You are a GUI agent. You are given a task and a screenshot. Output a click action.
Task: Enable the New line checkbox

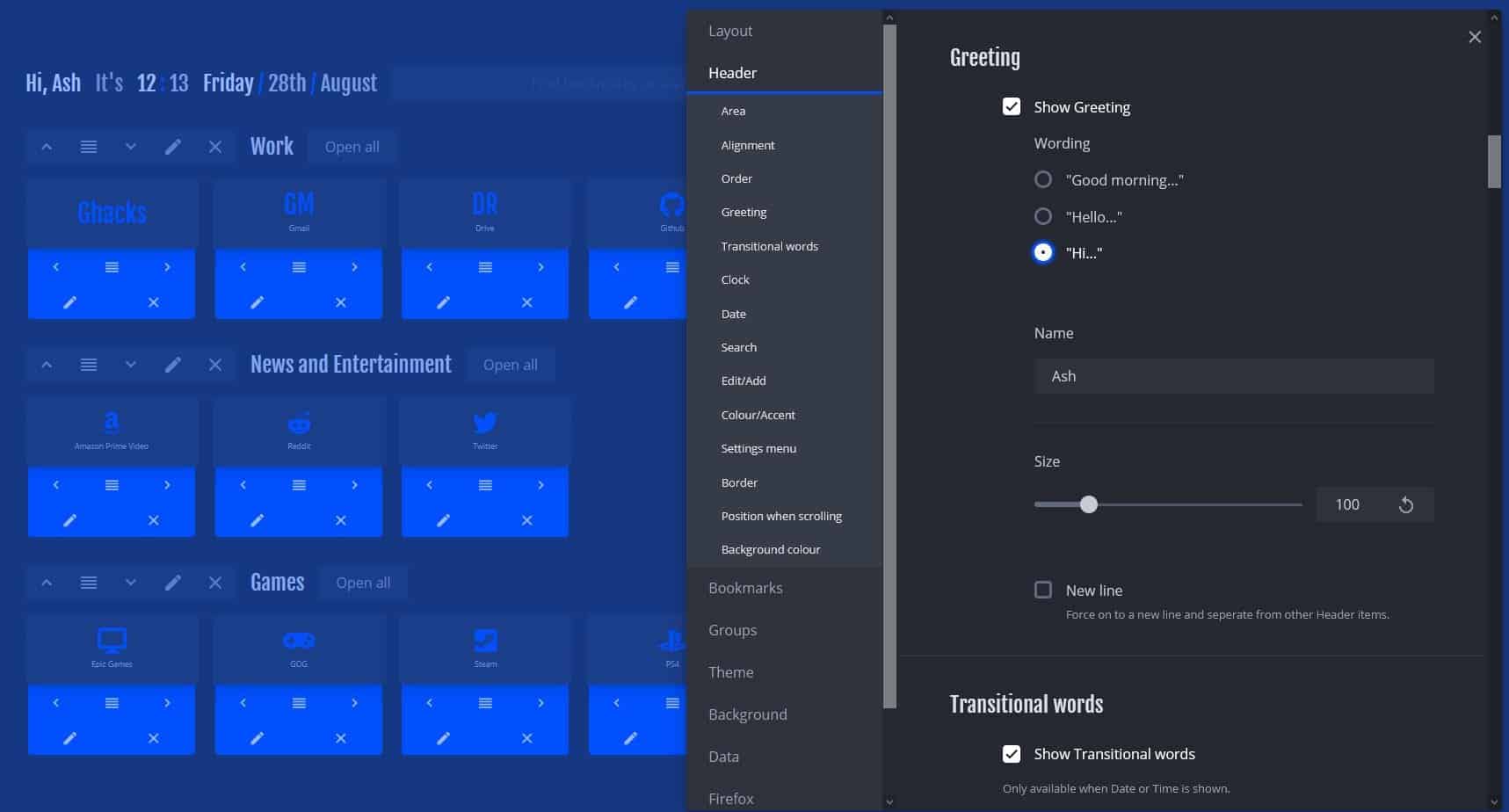click(x=1043, y=590)
